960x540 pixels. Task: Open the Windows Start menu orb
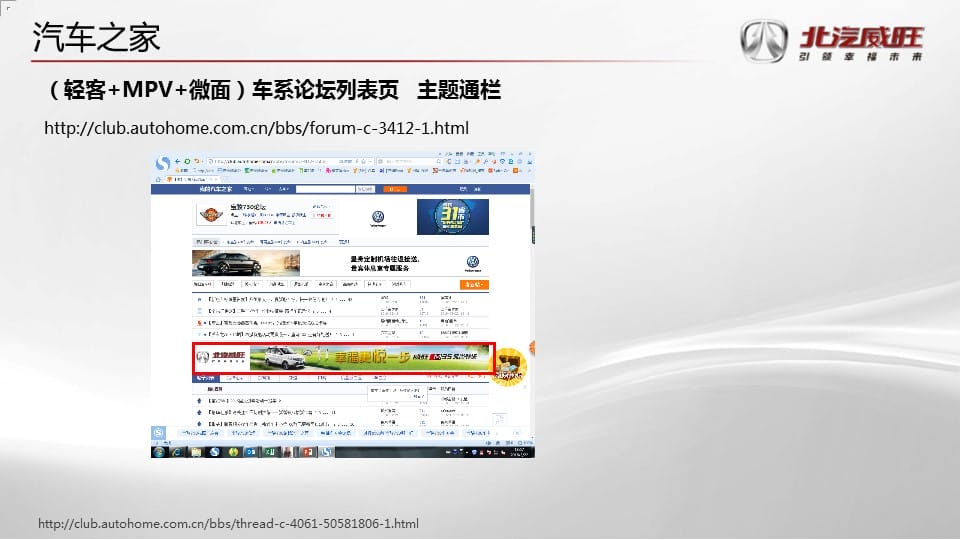click(x=159, y=452)
